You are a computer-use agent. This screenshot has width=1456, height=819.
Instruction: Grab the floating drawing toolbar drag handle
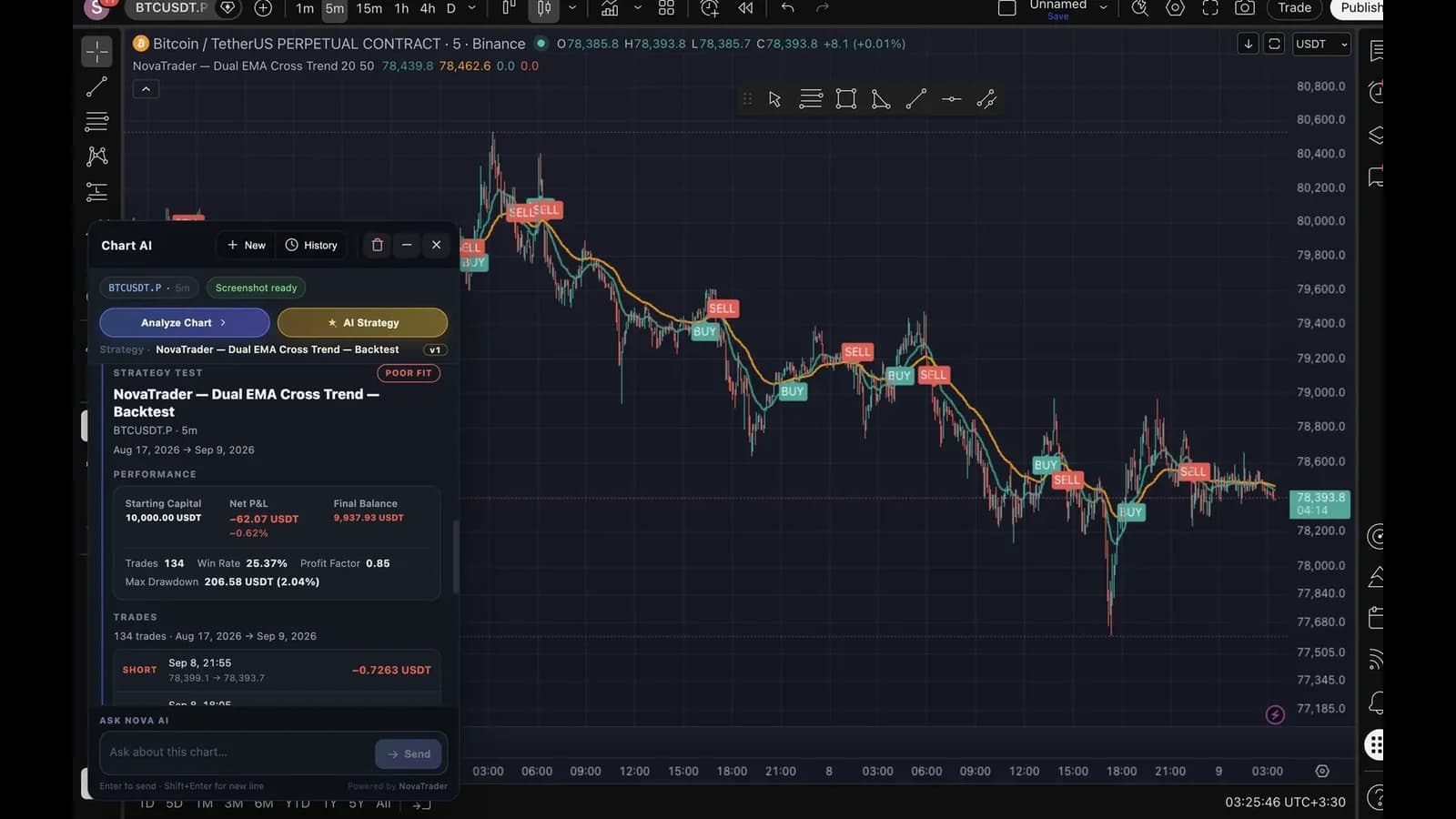click(x=747, y=99)
